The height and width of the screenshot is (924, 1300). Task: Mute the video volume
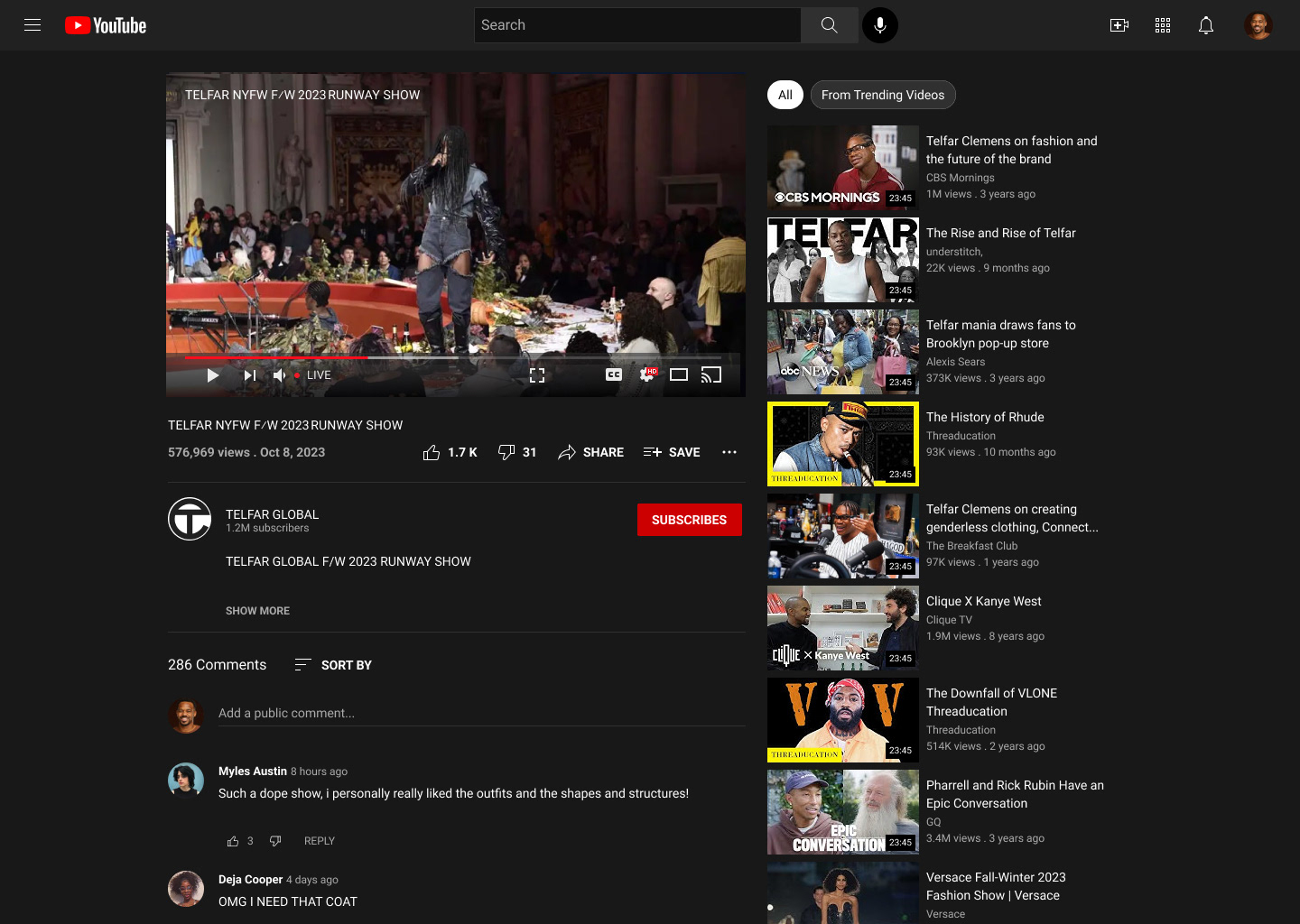pyautogui.click(x=280, y=375)
